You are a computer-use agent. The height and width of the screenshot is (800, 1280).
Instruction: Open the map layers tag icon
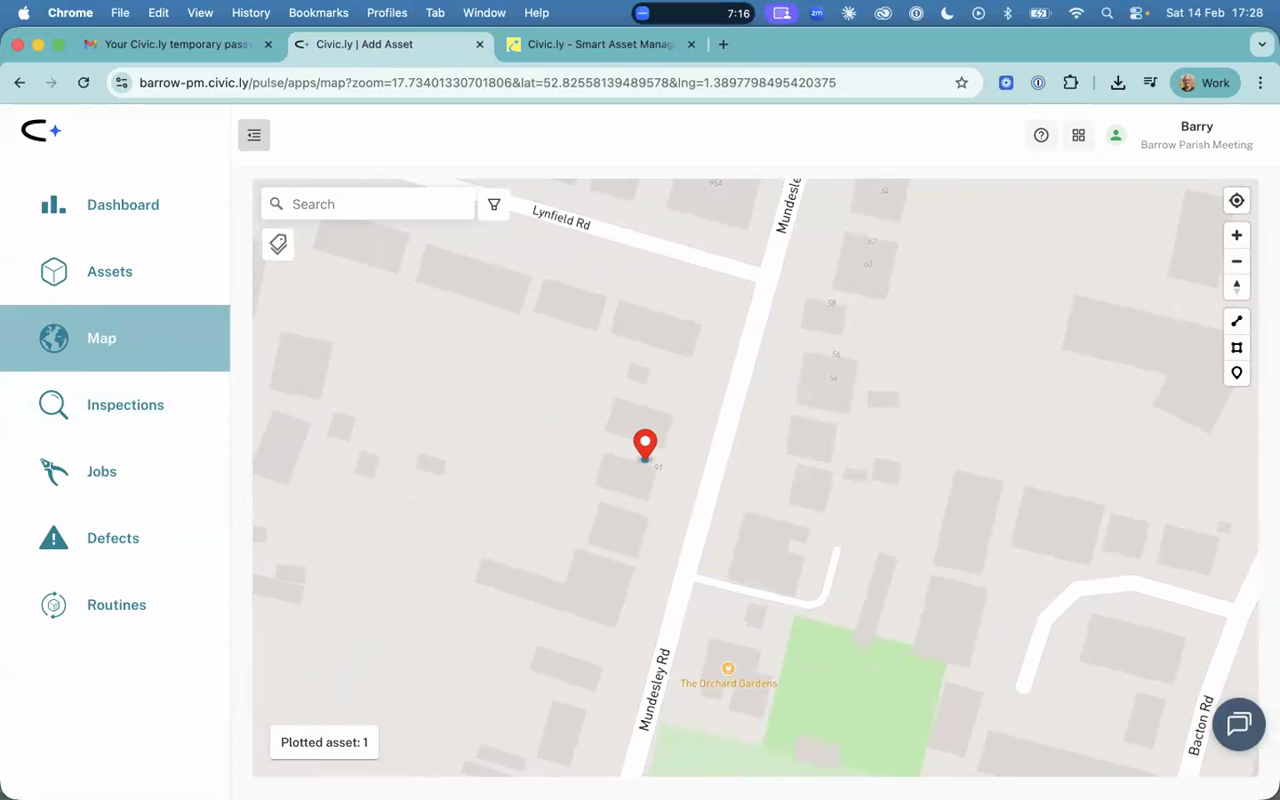pos(278,244)
